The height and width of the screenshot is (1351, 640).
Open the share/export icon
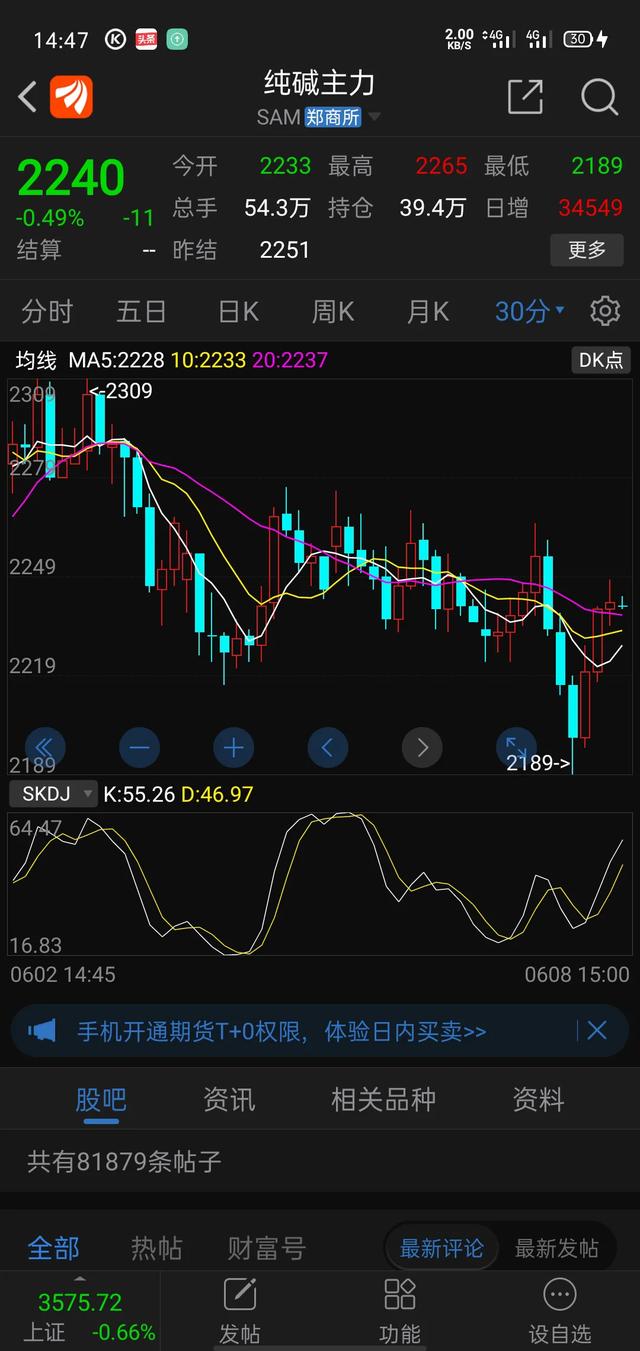pyautogui.click(x=525, y=97)
